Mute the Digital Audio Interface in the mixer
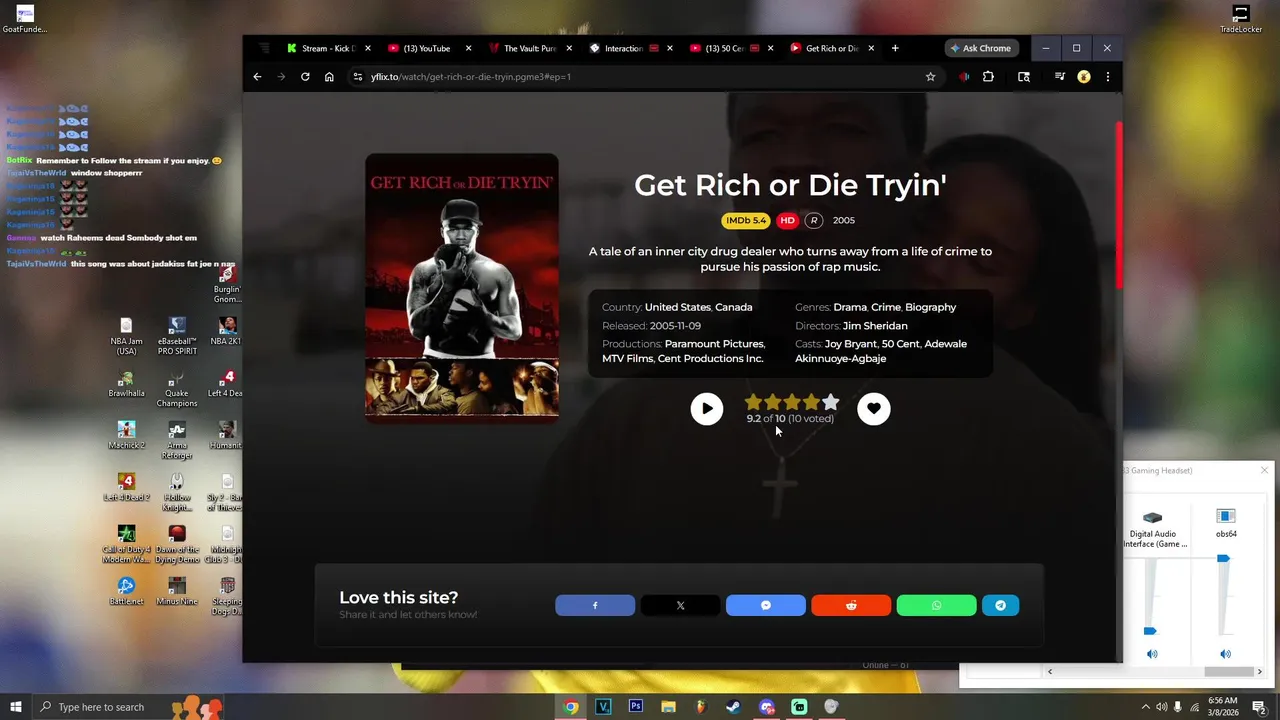Viewport: 1280px width, 720px height. 1152,654
